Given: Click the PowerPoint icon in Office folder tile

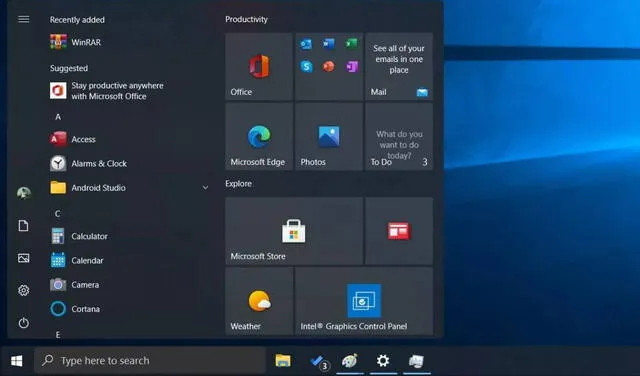Looking at the screenshot, I should [x=329, y=66].
